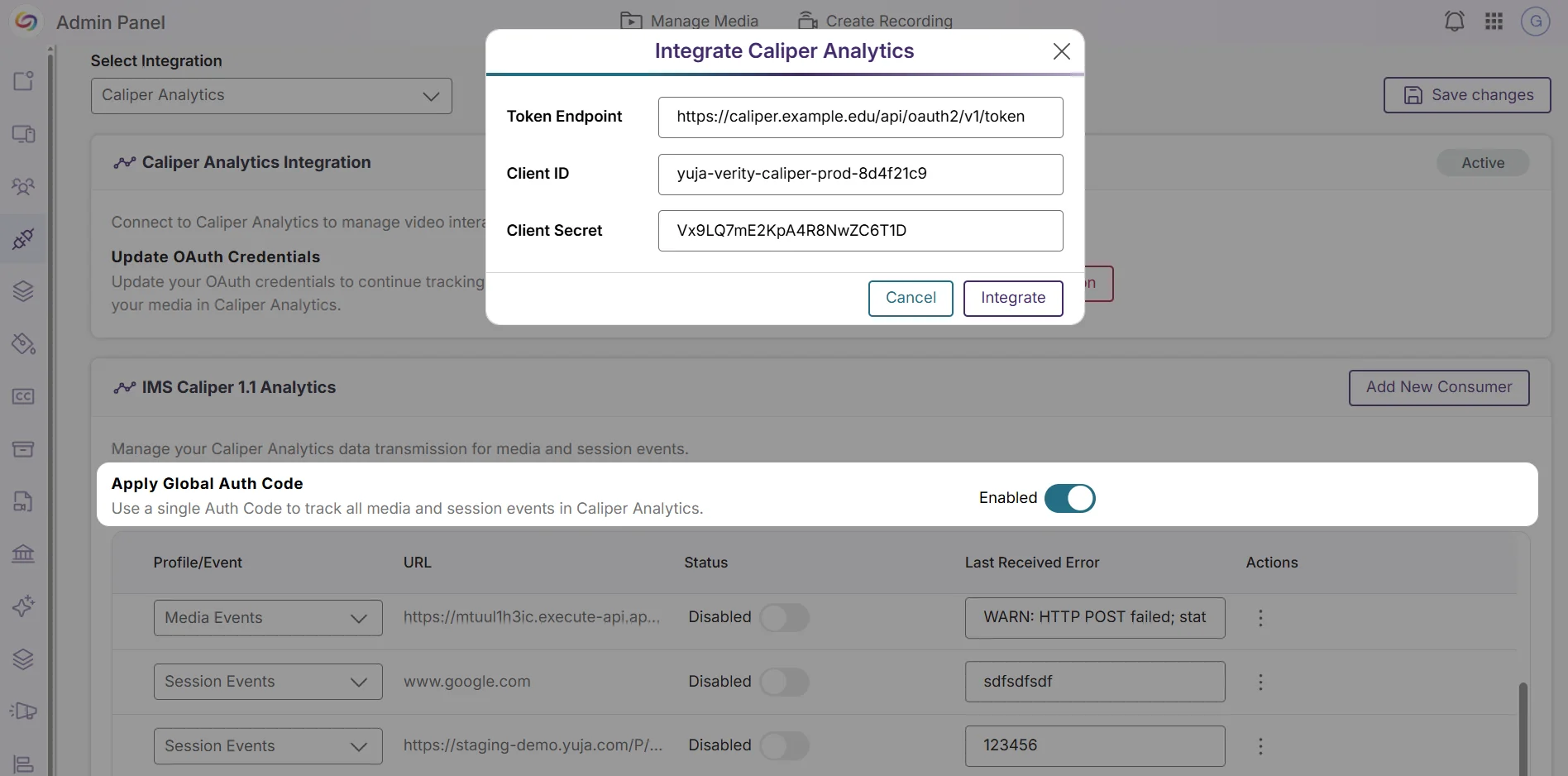The height and width of the screenshot is (776, 1568).
Task: Click the devices sidebar icon
Action: 23,134
